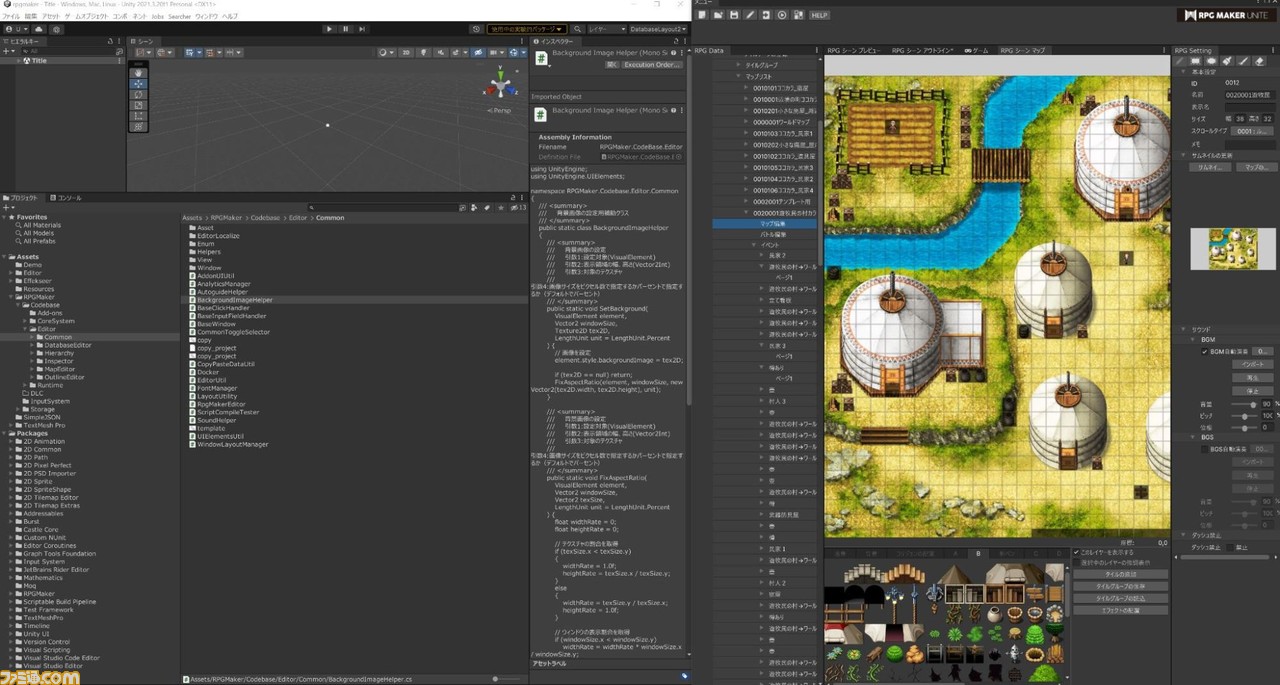This screenshot has width=1280, height=685.
Task: Open the Searcher menu in Unity menu bar
Action: click(x=178, y=17)
